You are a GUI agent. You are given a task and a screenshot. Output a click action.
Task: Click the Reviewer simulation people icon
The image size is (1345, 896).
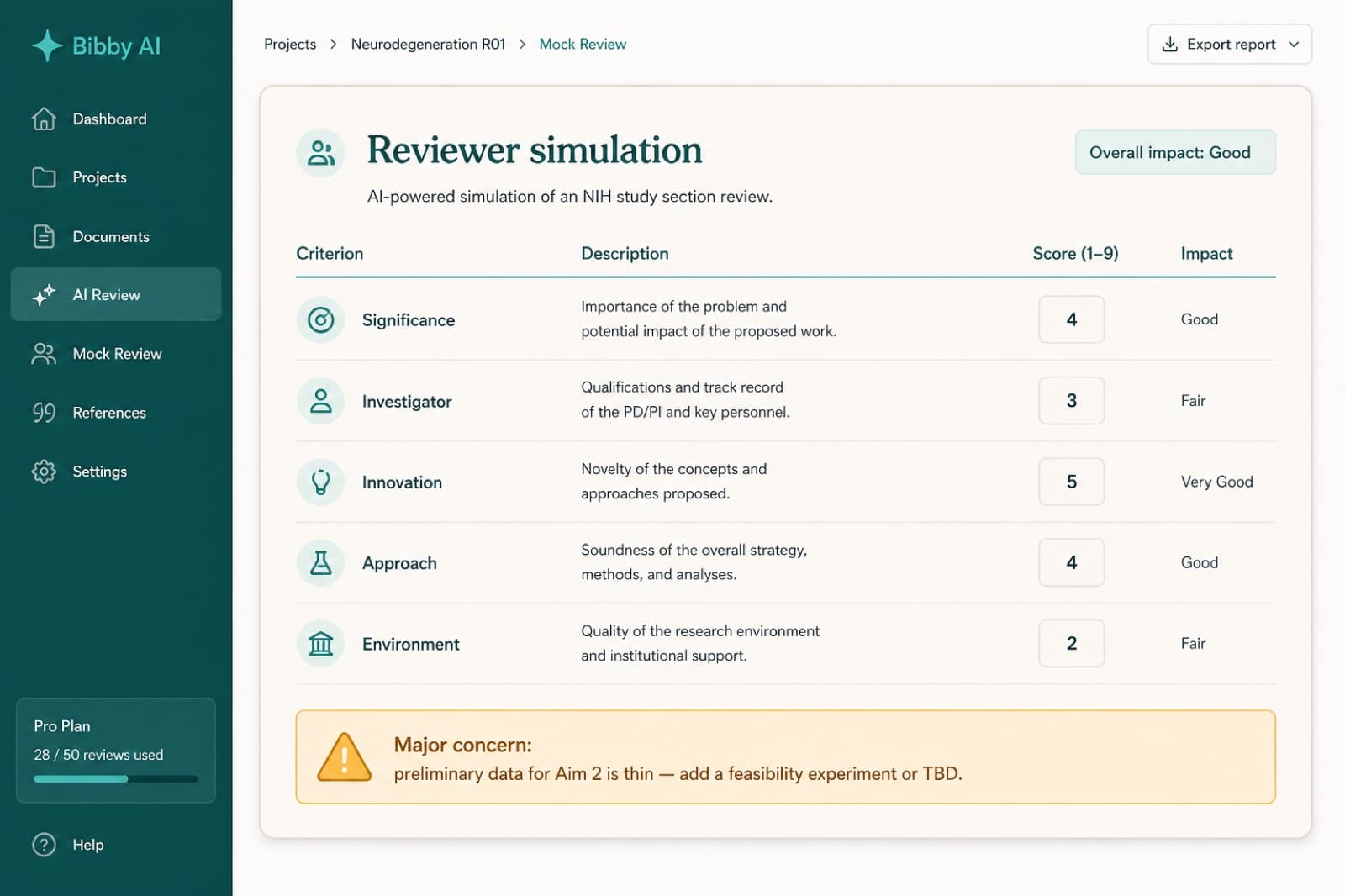pos(320,153)
